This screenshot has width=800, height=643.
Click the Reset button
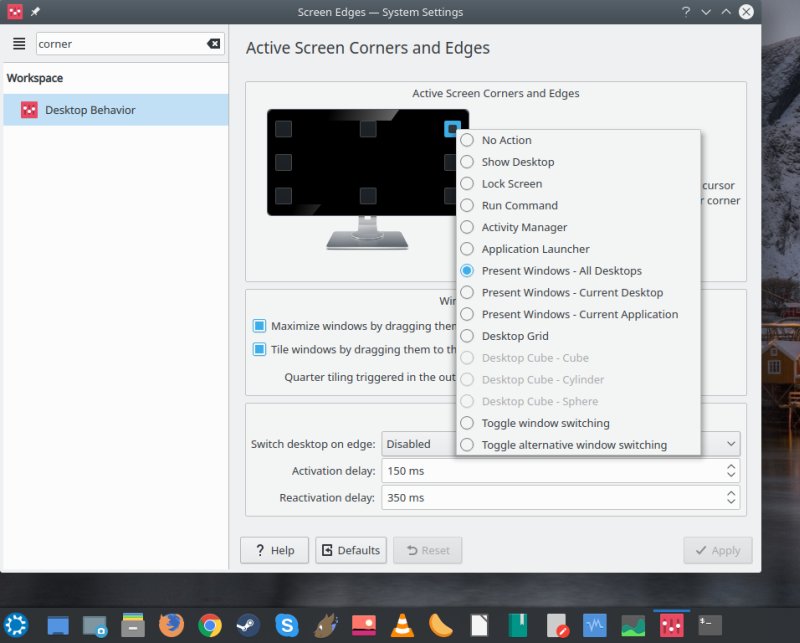428,550
